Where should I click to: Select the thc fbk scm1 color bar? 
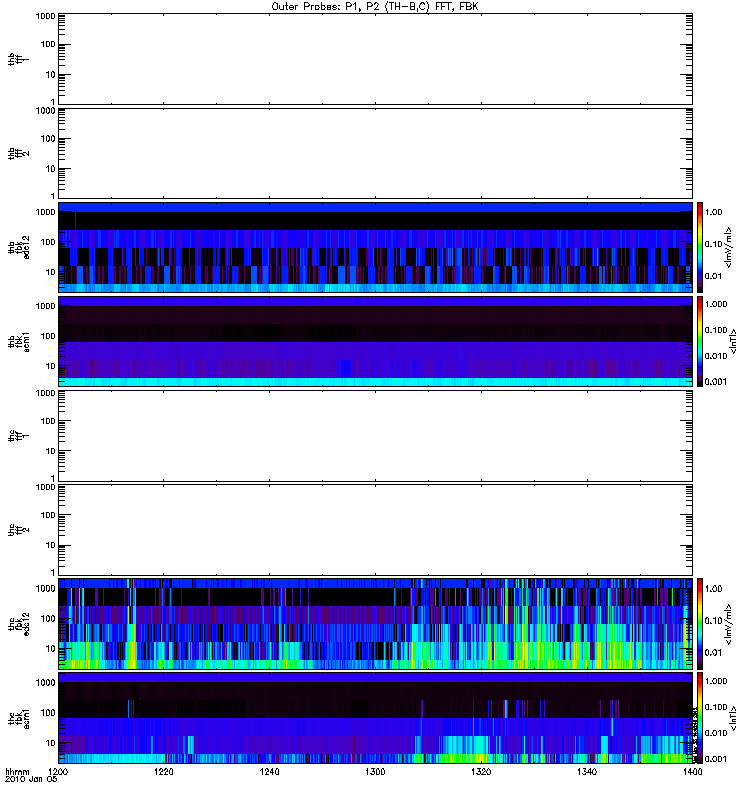[700, 718]
